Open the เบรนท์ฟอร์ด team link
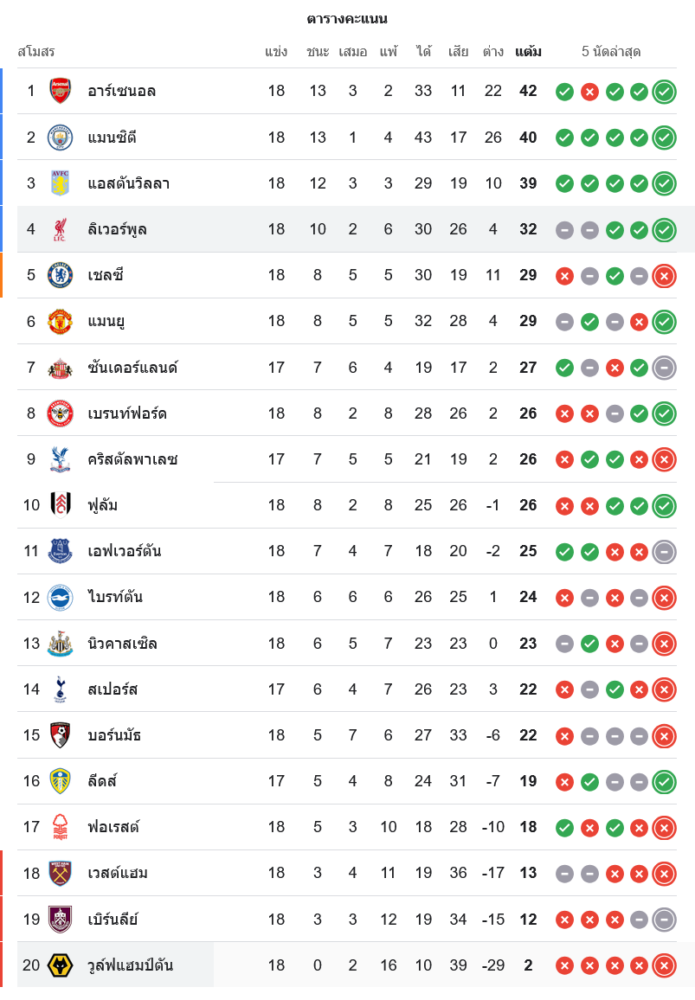Image resolution: width=695 pixels, height=1000 pixels. pyautogui.click(x=127, y=413)
